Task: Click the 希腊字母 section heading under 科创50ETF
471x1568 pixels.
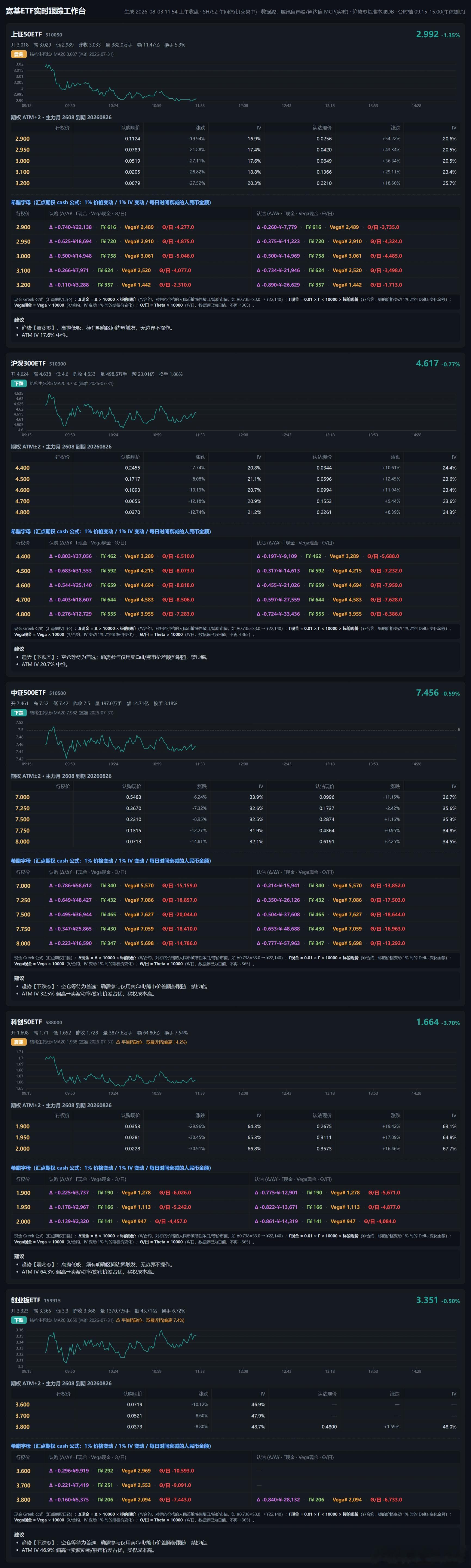Action: click(111, 1167)
